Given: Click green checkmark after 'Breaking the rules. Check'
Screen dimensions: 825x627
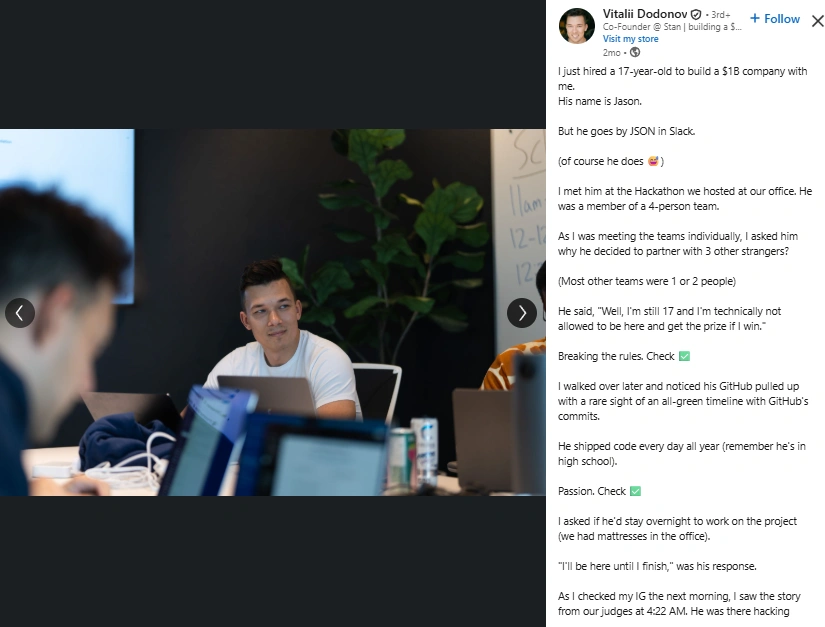Looking at the screenshot, I should click(x=684, y=356).
